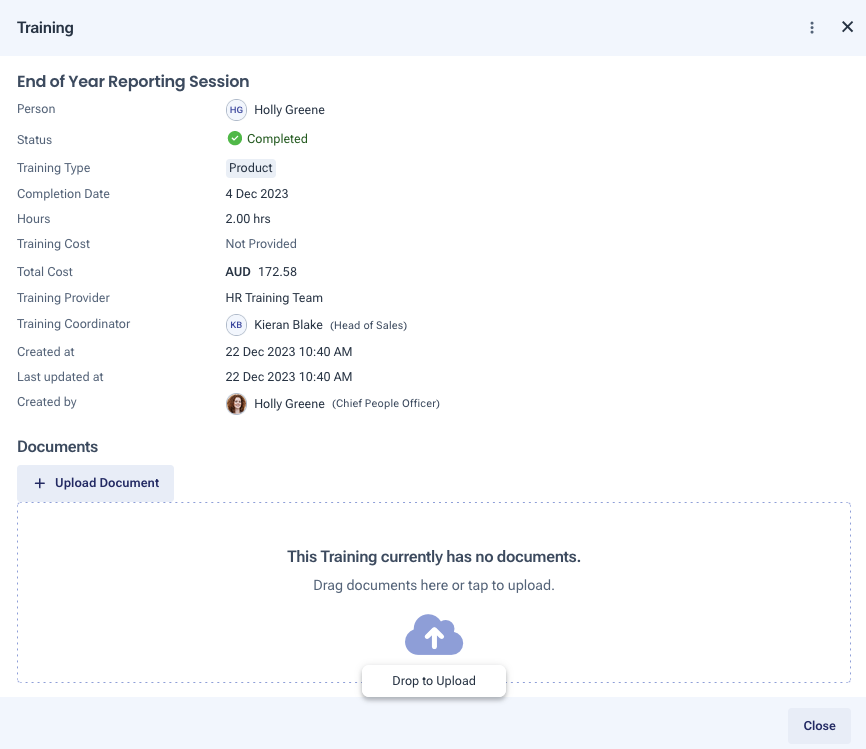Click the 'End of Year Reporting Session' heading
Image resolution: width=866 pixels, height=749 pixels.
pyautogui.click(x=133, y=81)
